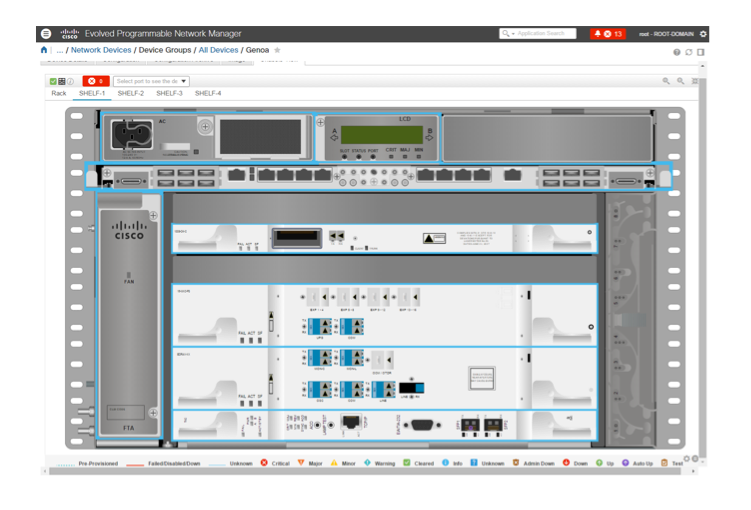Viewport: 751px width, 510px height.
Task: Click plus icon near FTA label
Action: tap(153, 413)
